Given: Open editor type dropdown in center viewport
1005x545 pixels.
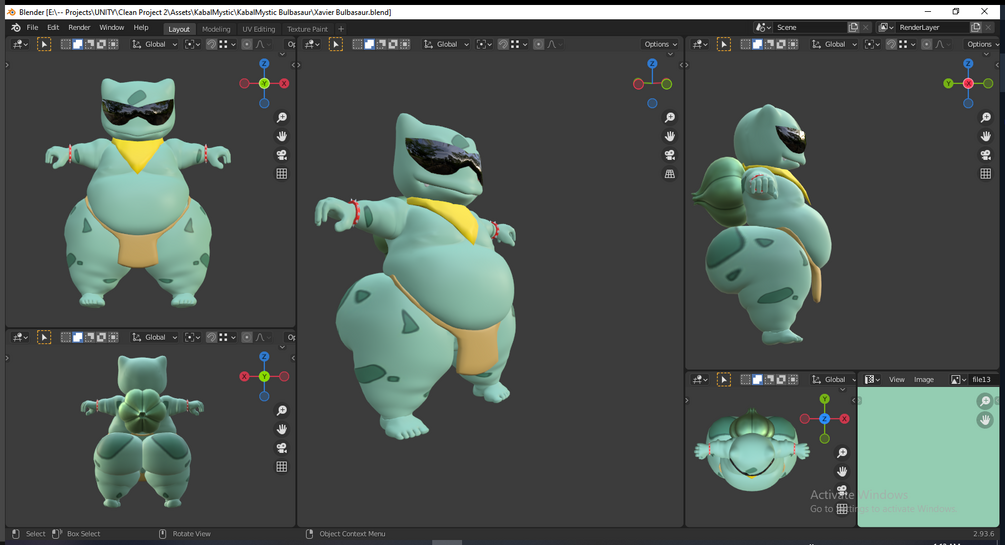Looking at the screenshot, I should pyautogui.click(x=311, y=44).
